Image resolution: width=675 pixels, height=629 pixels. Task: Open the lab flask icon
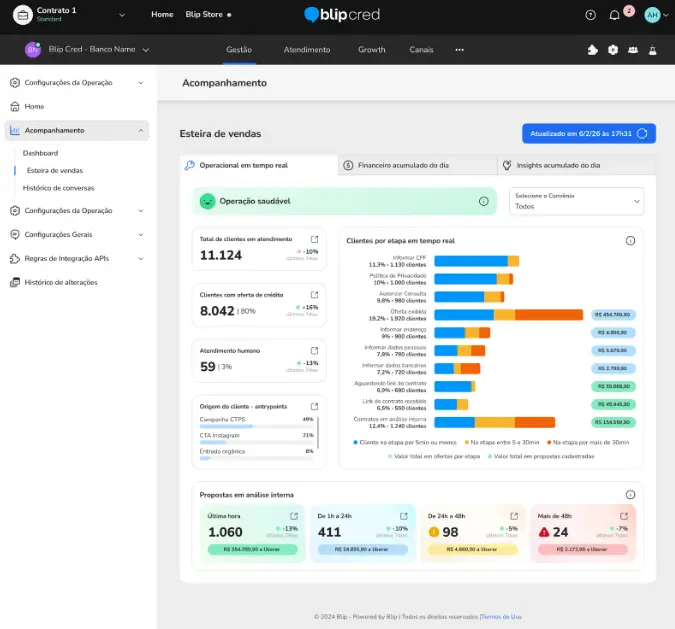(653, 50)
